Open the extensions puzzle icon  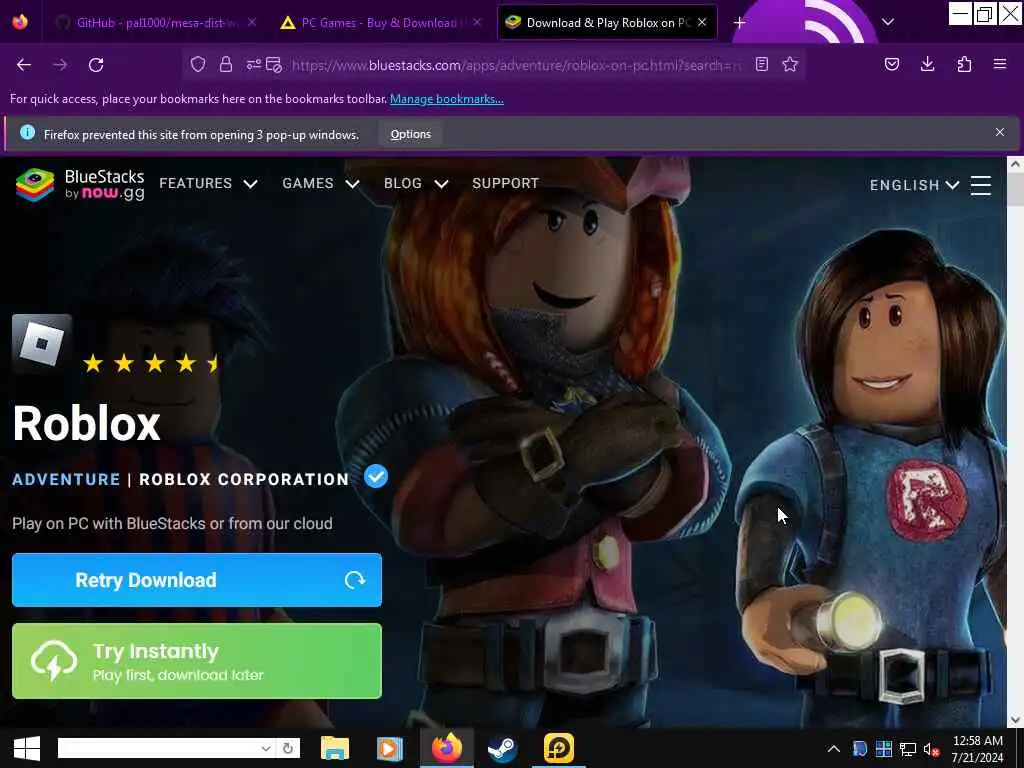coord(964,64)
